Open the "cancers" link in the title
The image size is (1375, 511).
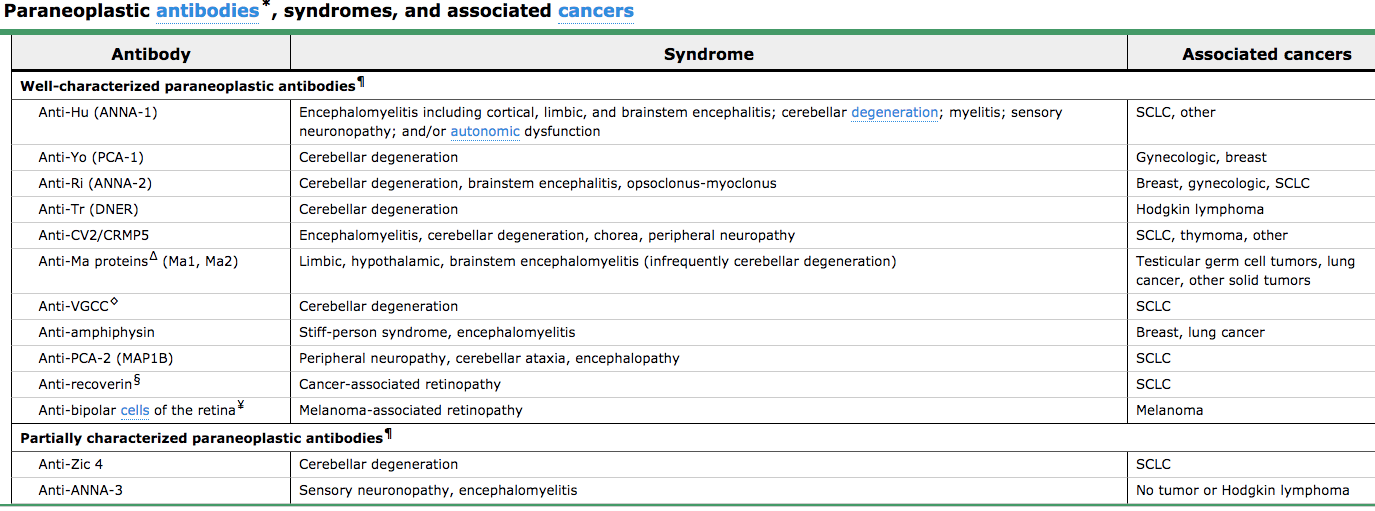pos(595,12)
